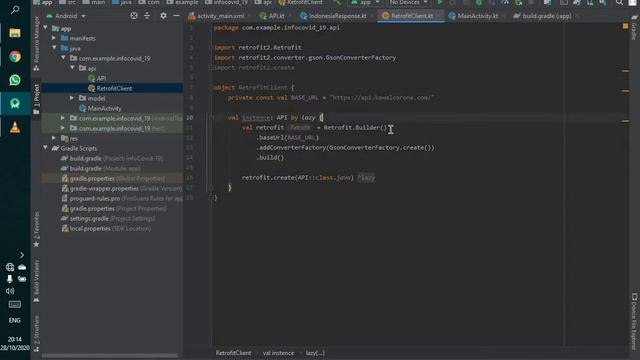Viewport: 640px width, 360px height.
Task: Collapse the app module tree node
Action: click(x=45, y=28)
